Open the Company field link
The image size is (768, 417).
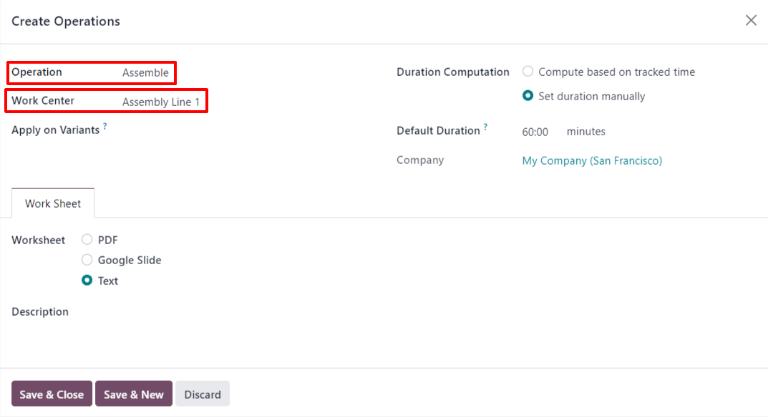tap(591, 160)
